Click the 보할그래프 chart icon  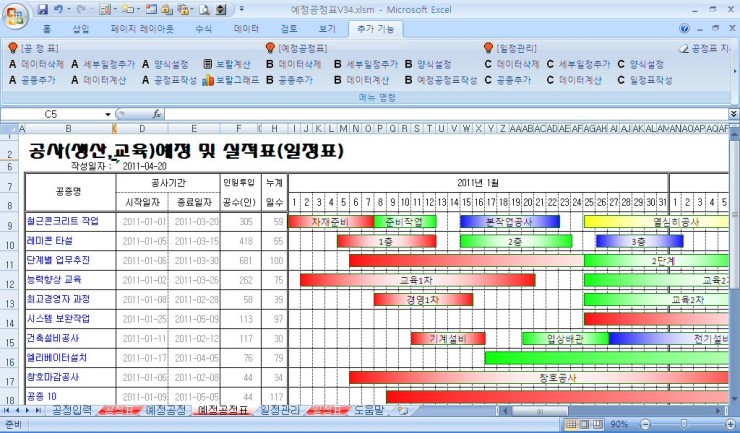point(208,81)
